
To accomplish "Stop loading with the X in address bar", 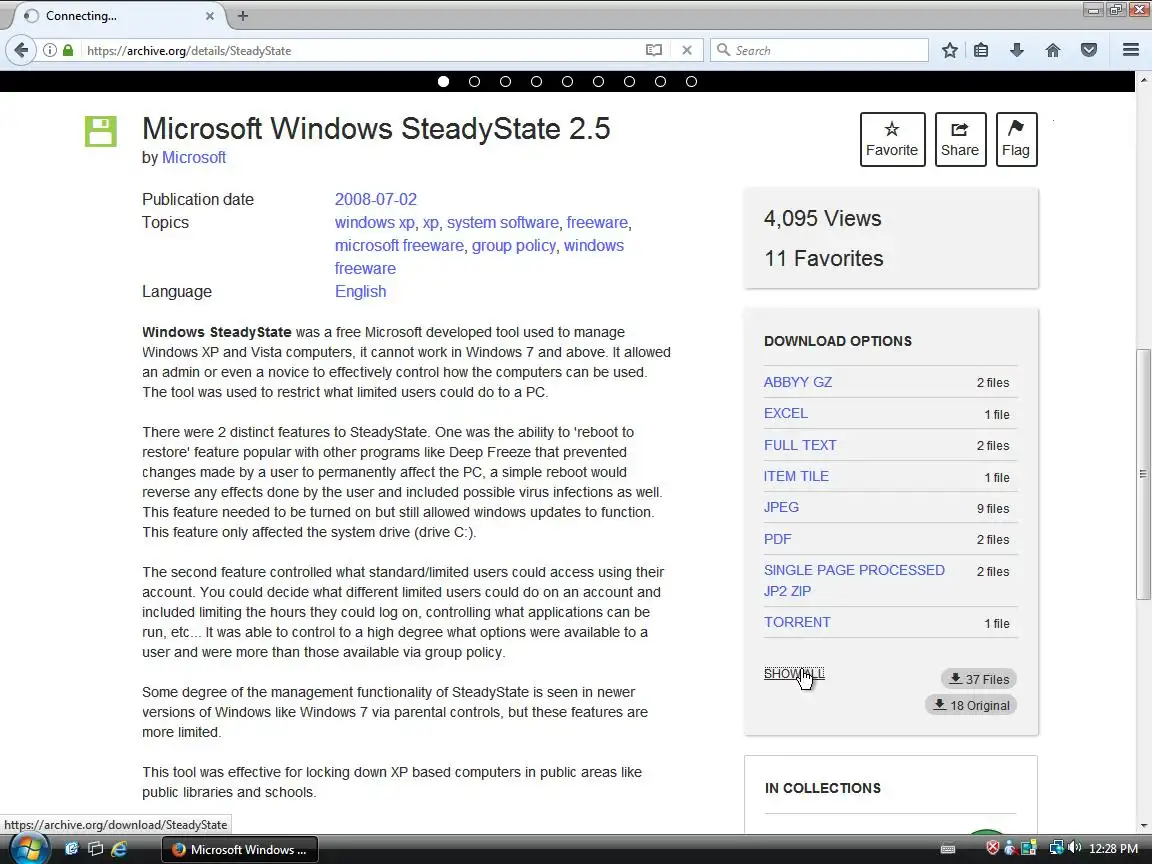I will click(687, 50).
